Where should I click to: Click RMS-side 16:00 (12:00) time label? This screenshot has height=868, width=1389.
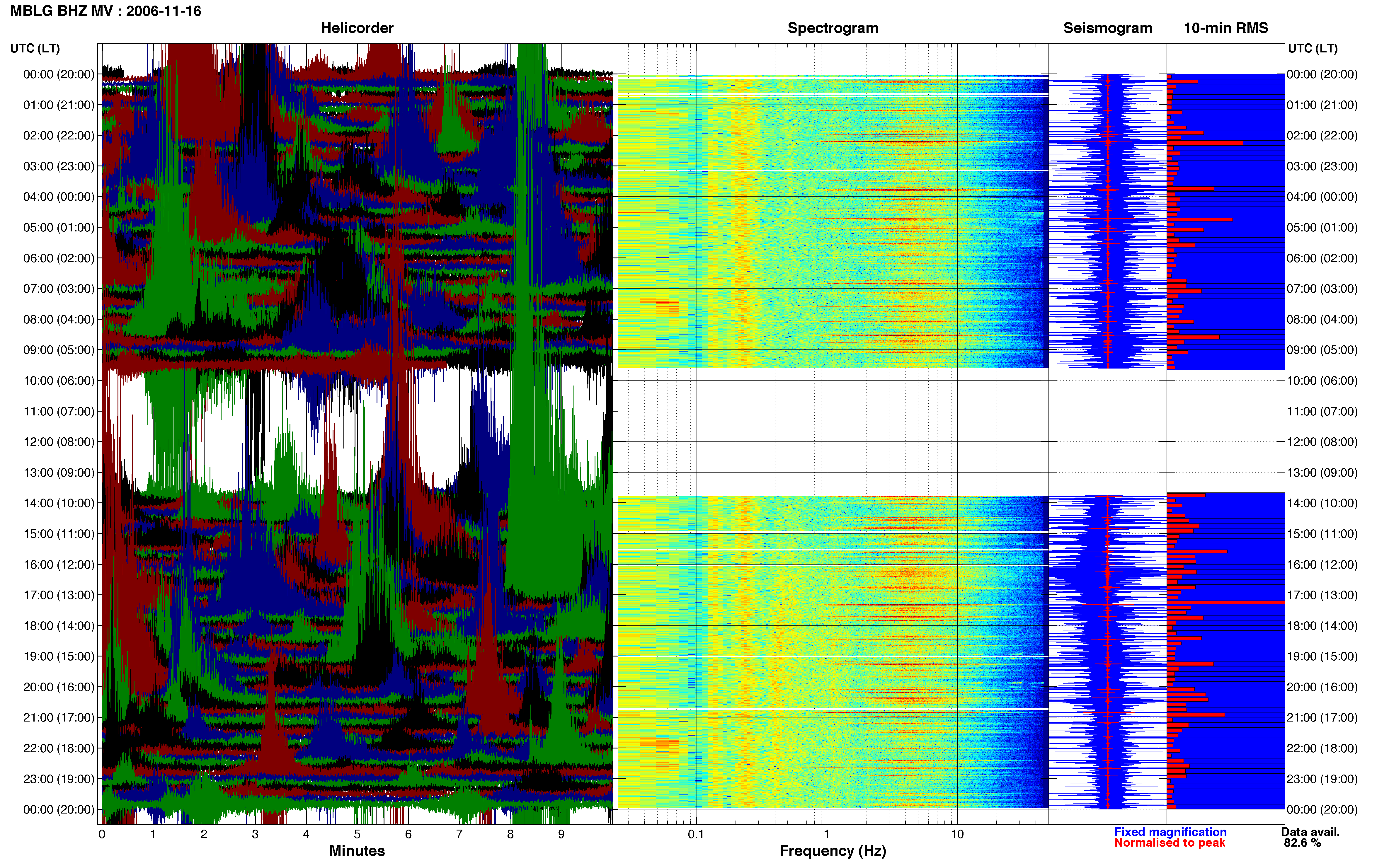click(1322, 564)
